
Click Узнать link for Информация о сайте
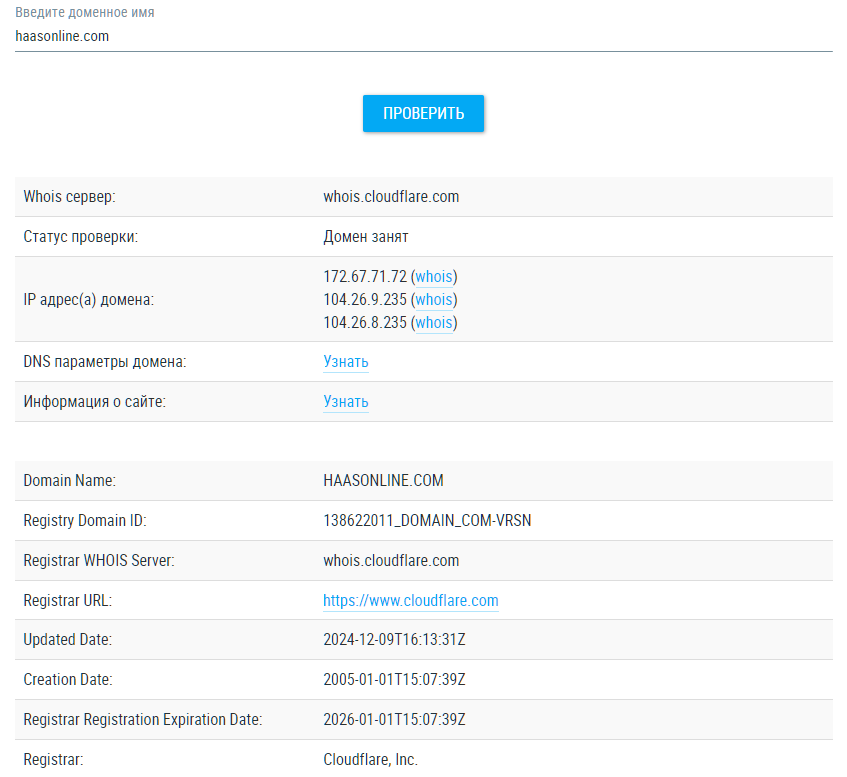(x=346, y=401)
